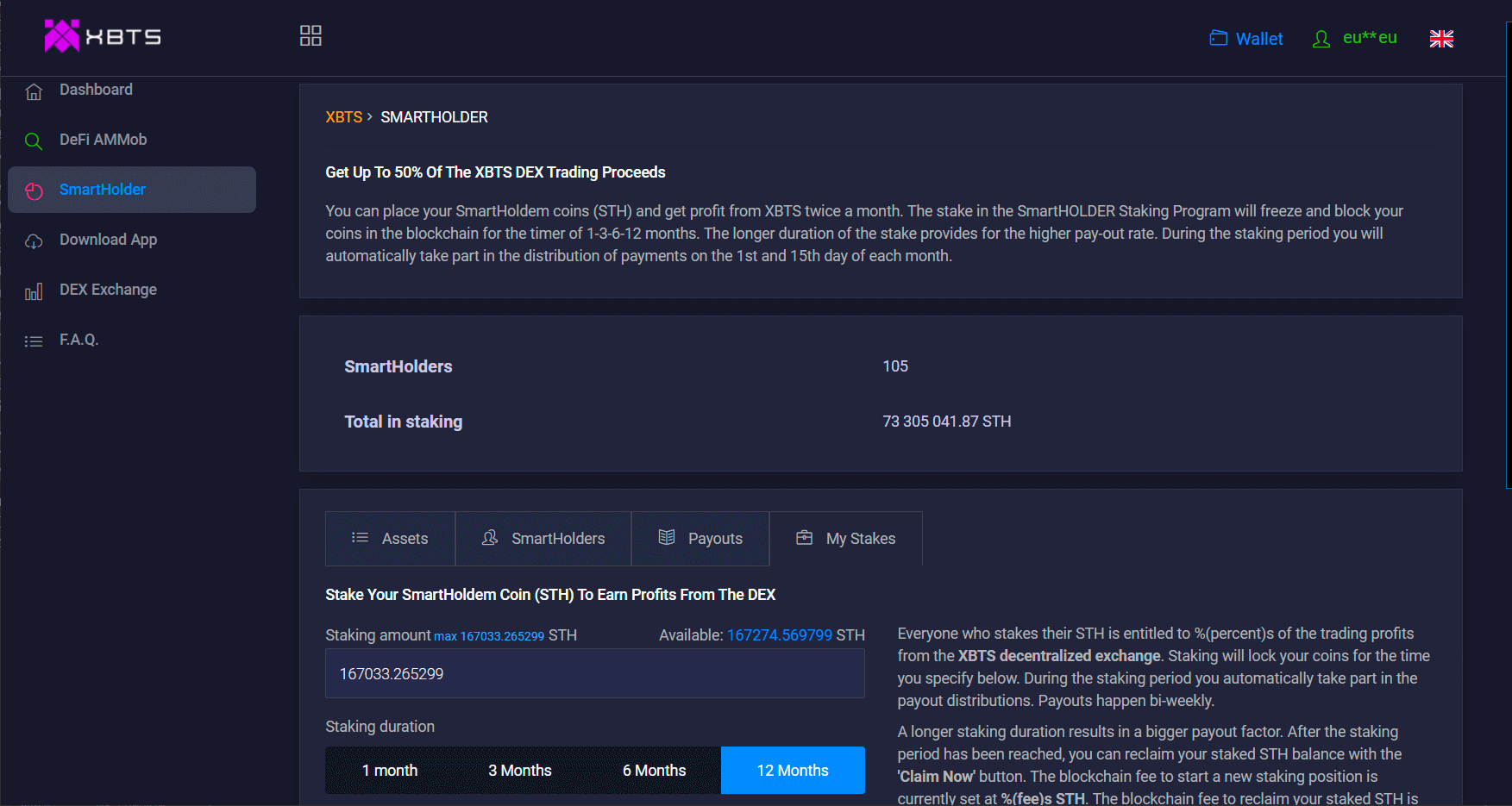Click the user profile icon
The width and height of the screenshot is (1512, 806).
pos(1321,39)
